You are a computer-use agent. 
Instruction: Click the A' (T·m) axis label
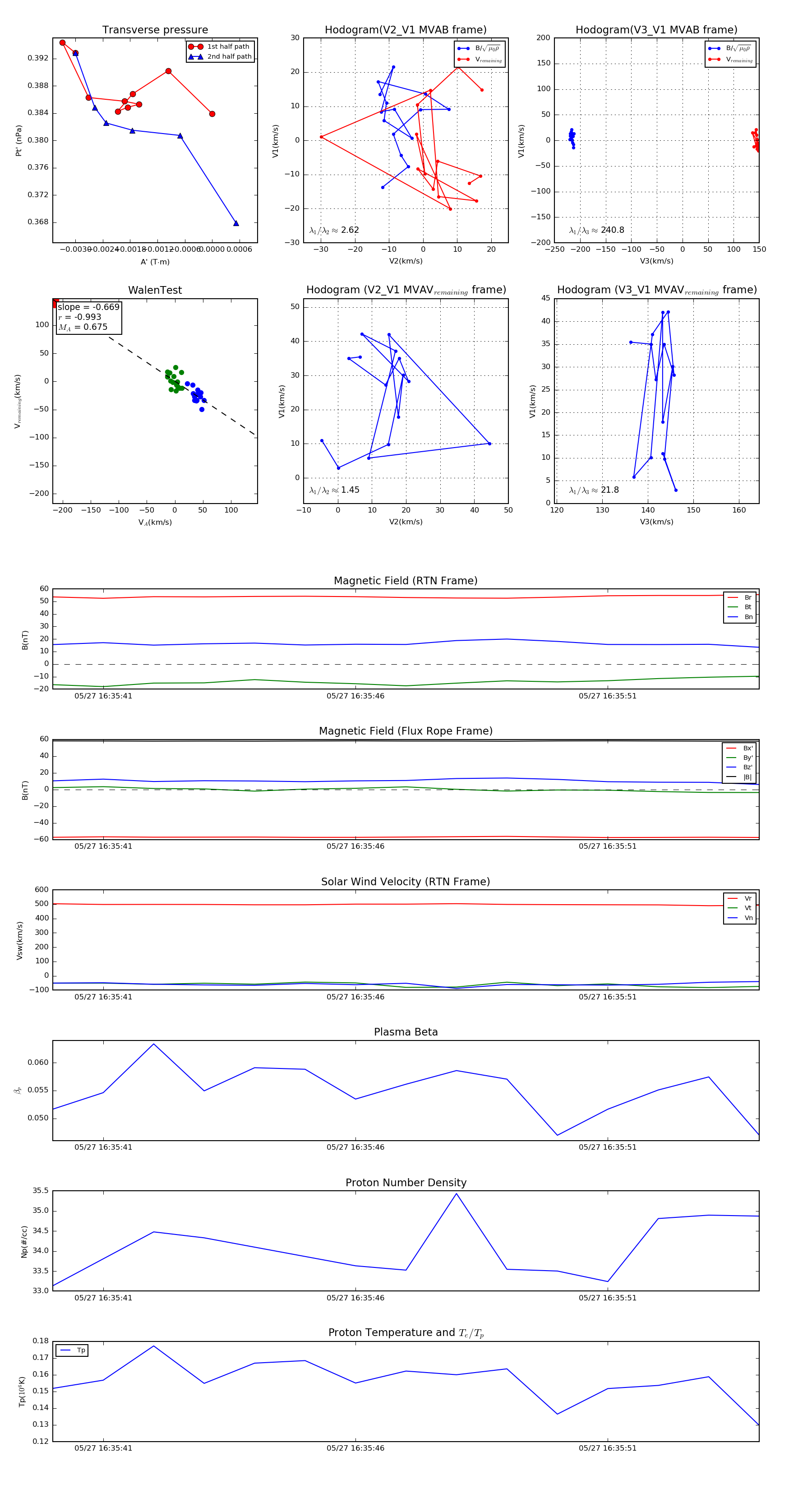[x=155, y=262]
